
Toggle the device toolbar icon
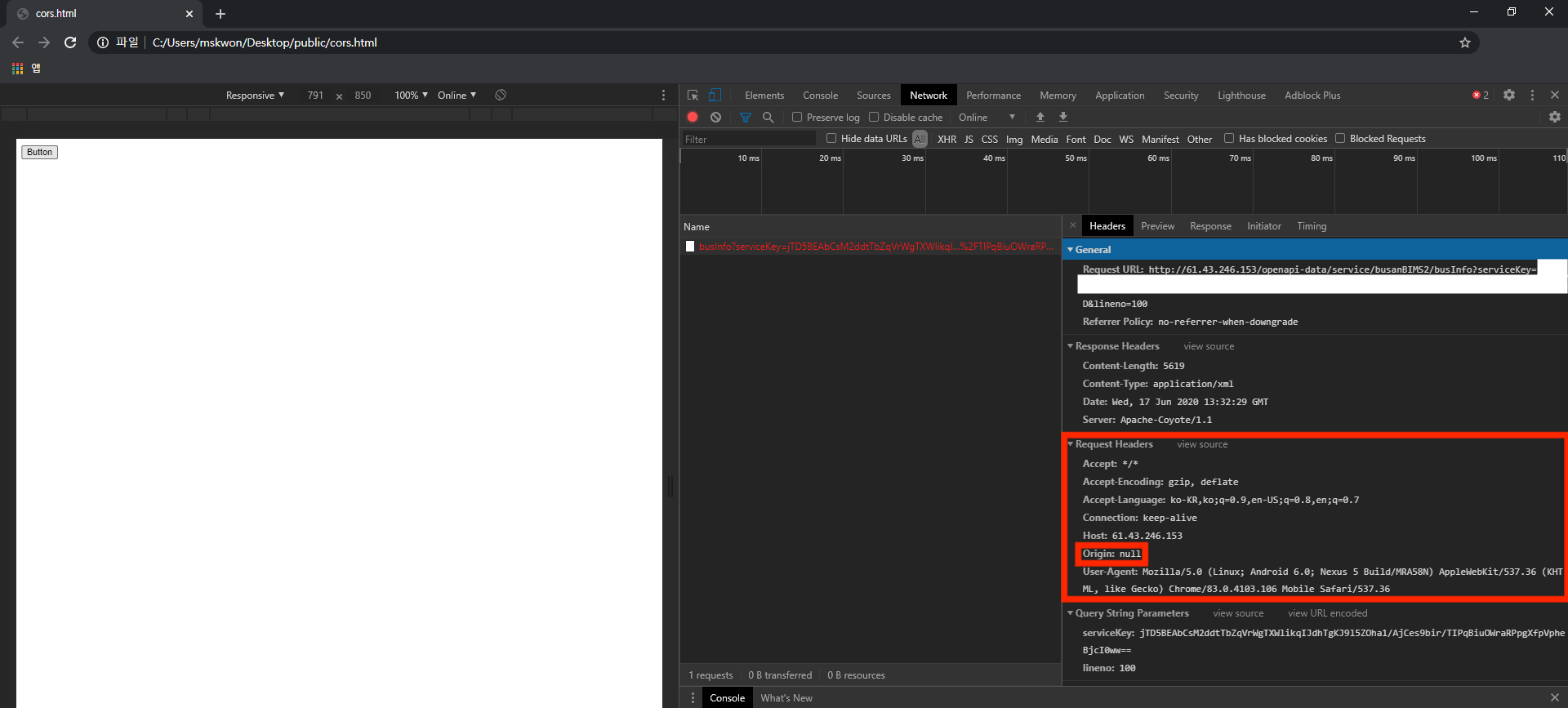click(x=715, y=95)
